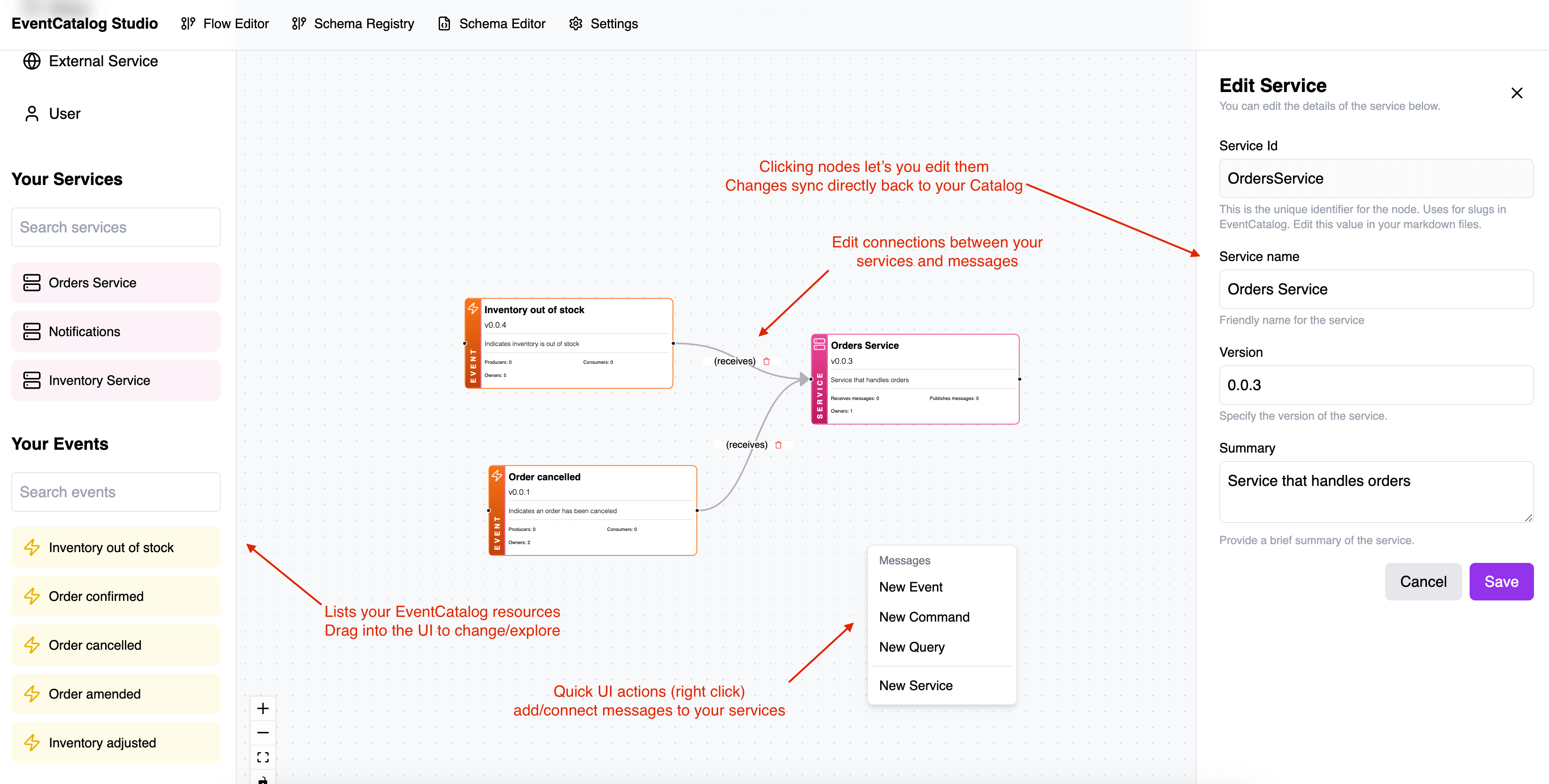Edit the Version field in Edit Service
The width and height of the screenshot is (1549, 784).
[x=1376, y=385]
